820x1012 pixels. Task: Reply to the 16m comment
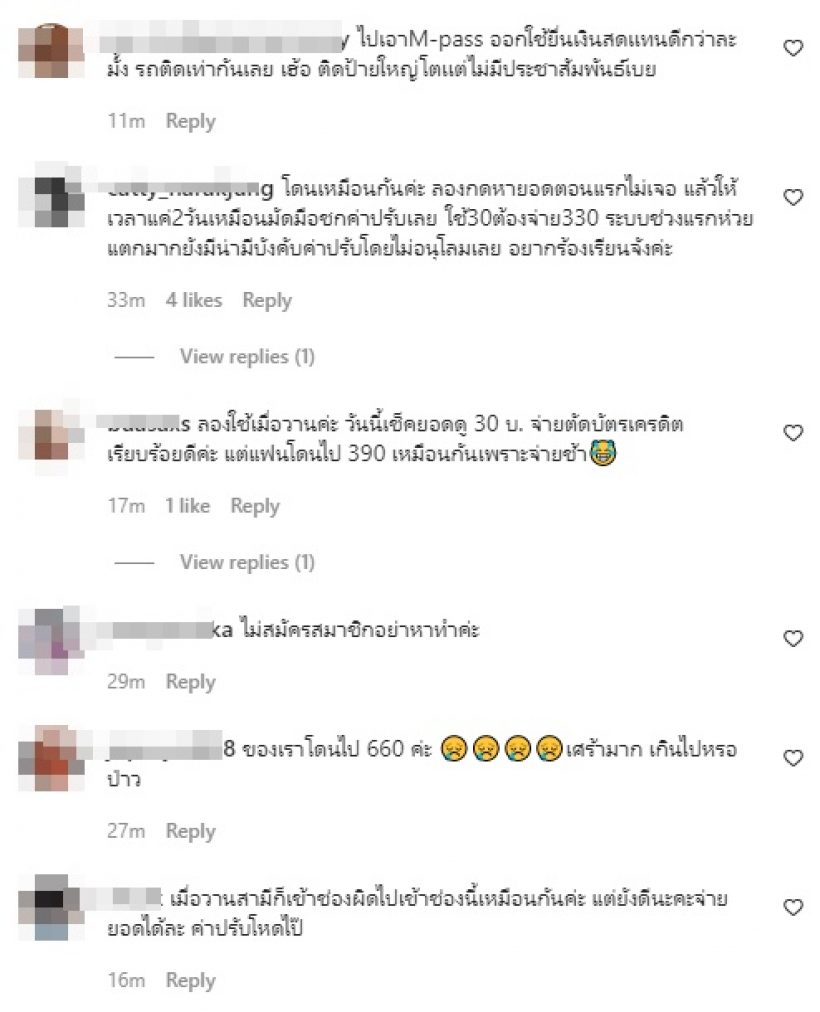click(190, 981)
